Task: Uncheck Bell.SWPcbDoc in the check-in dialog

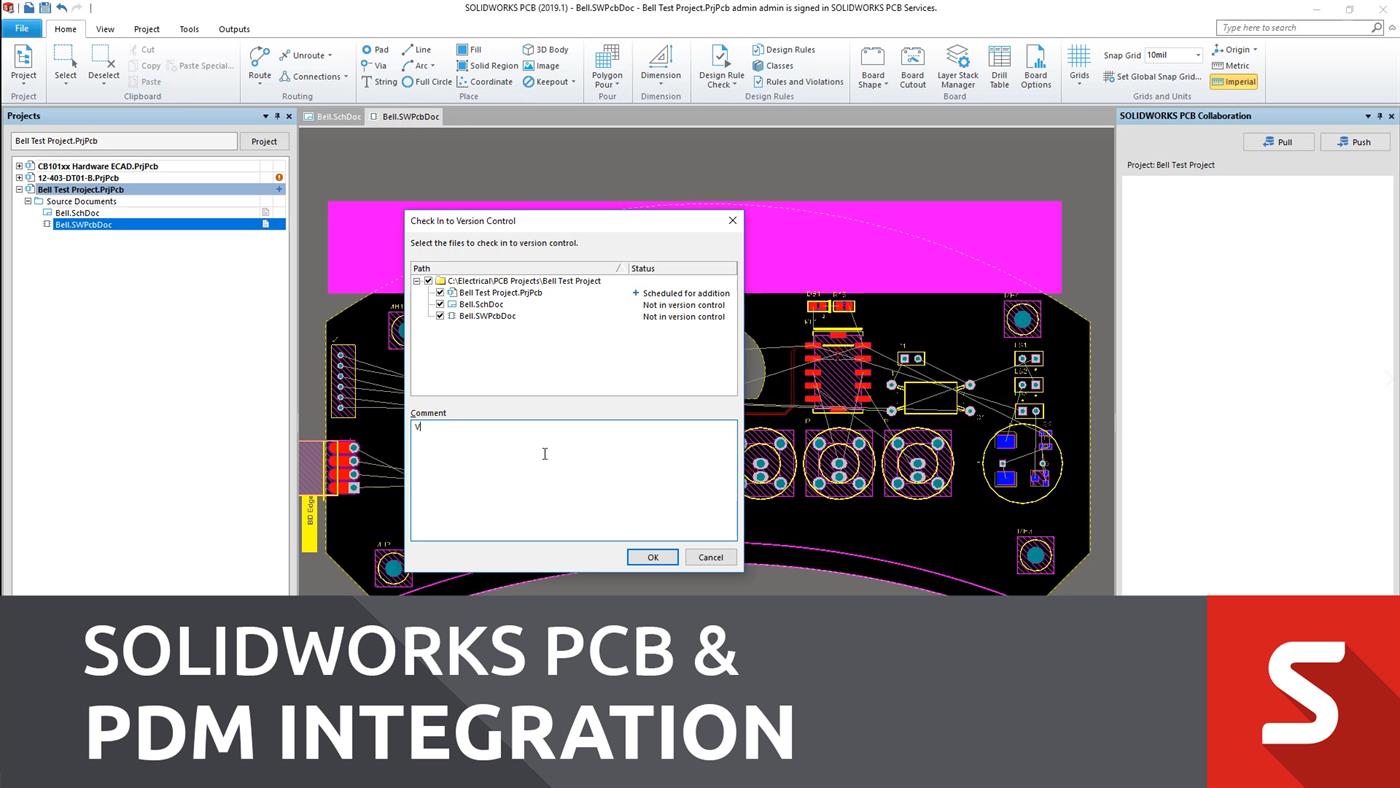Action: coord(440,315)
